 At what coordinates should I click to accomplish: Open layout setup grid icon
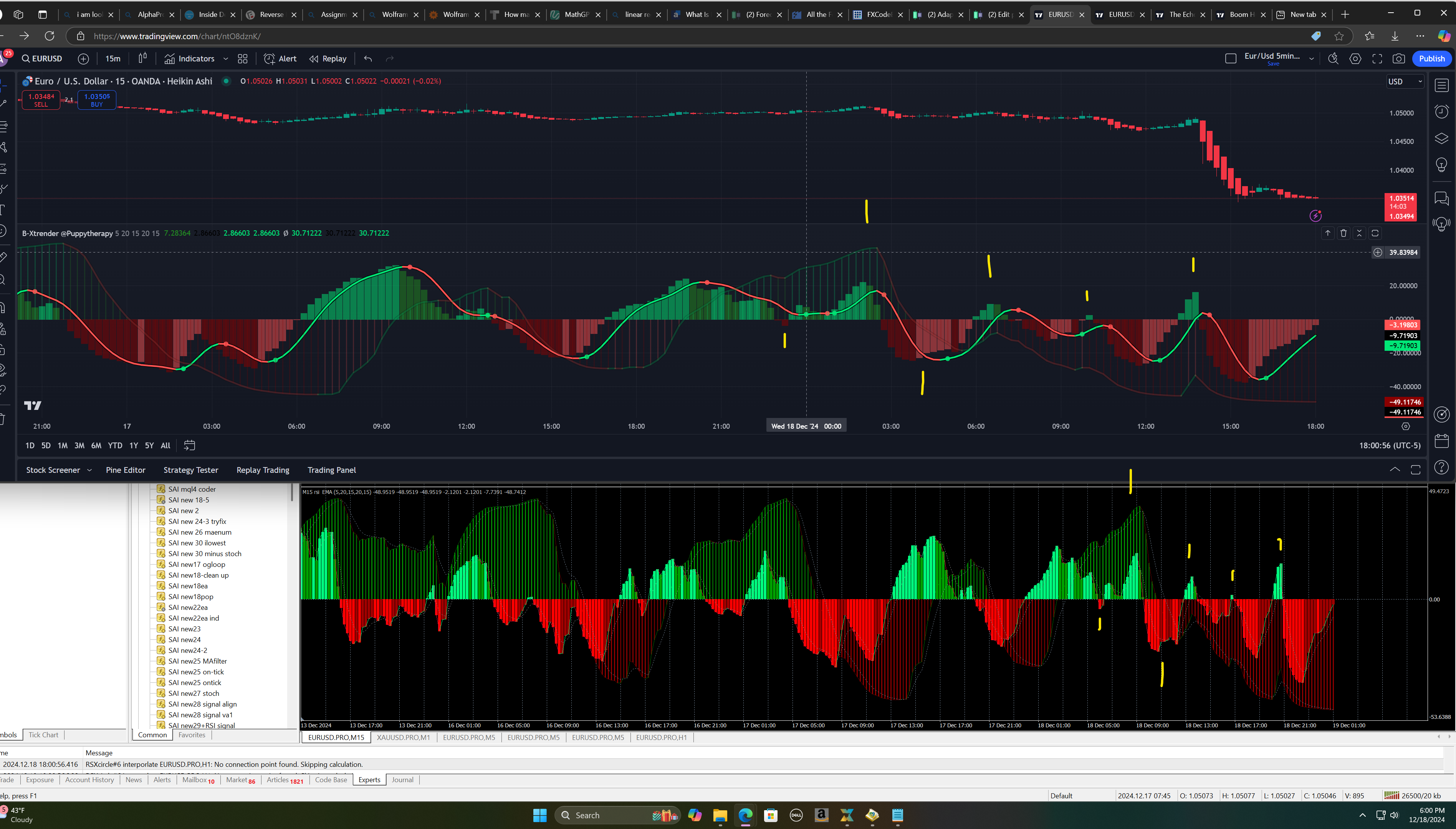[x=243, y=59]
